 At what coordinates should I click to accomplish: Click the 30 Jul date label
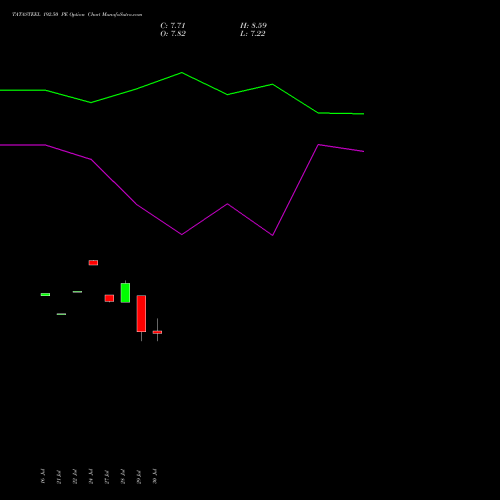coord(155,477)
